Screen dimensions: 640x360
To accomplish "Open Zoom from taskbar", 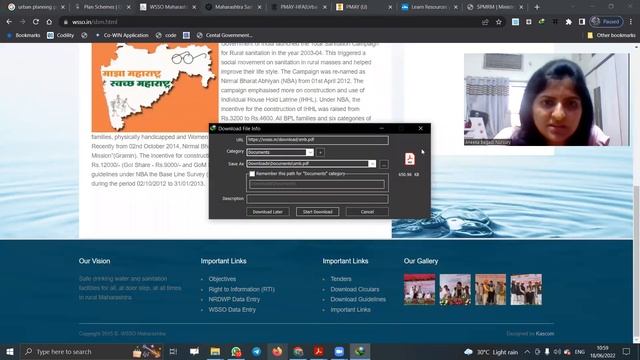I will coord(339,351).
